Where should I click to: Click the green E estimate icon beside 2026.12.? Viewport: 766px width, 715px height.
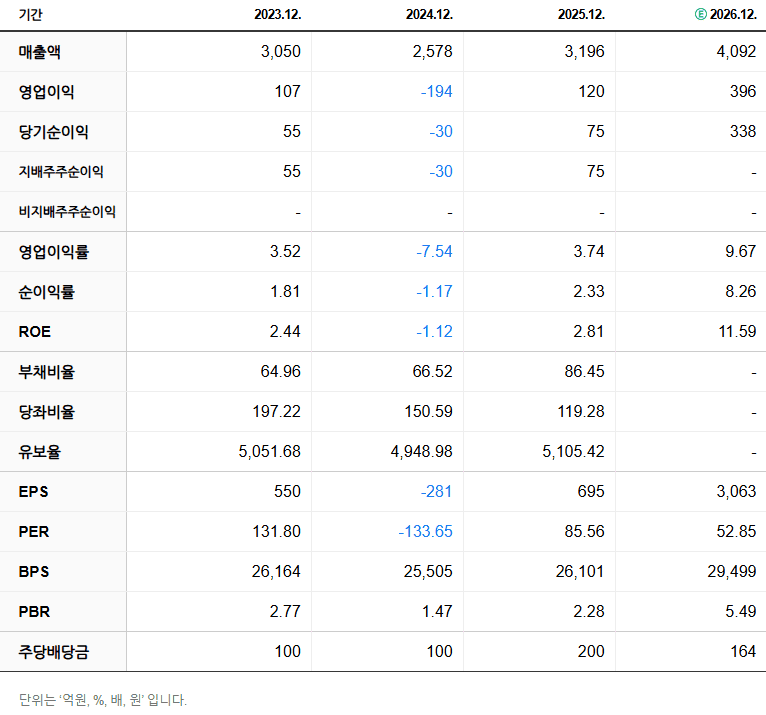[x=701, y=14]
